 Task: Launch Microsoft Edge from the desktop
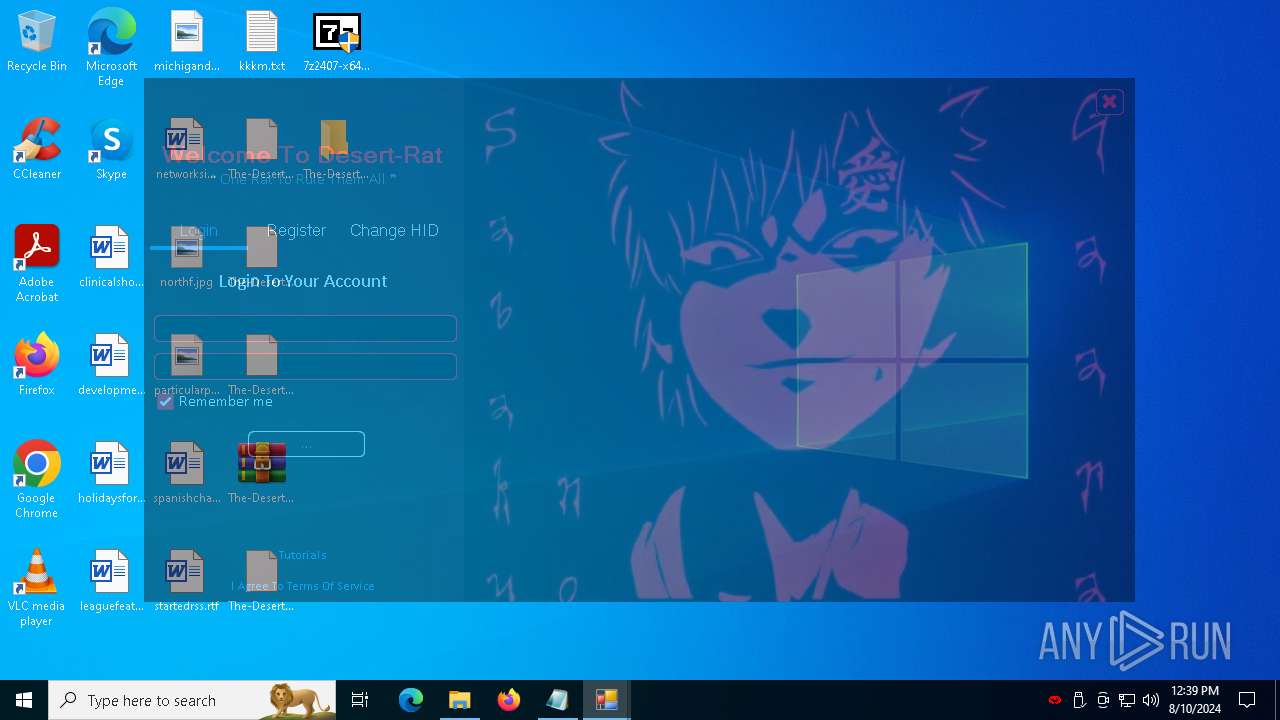click(x=111, y=47)
